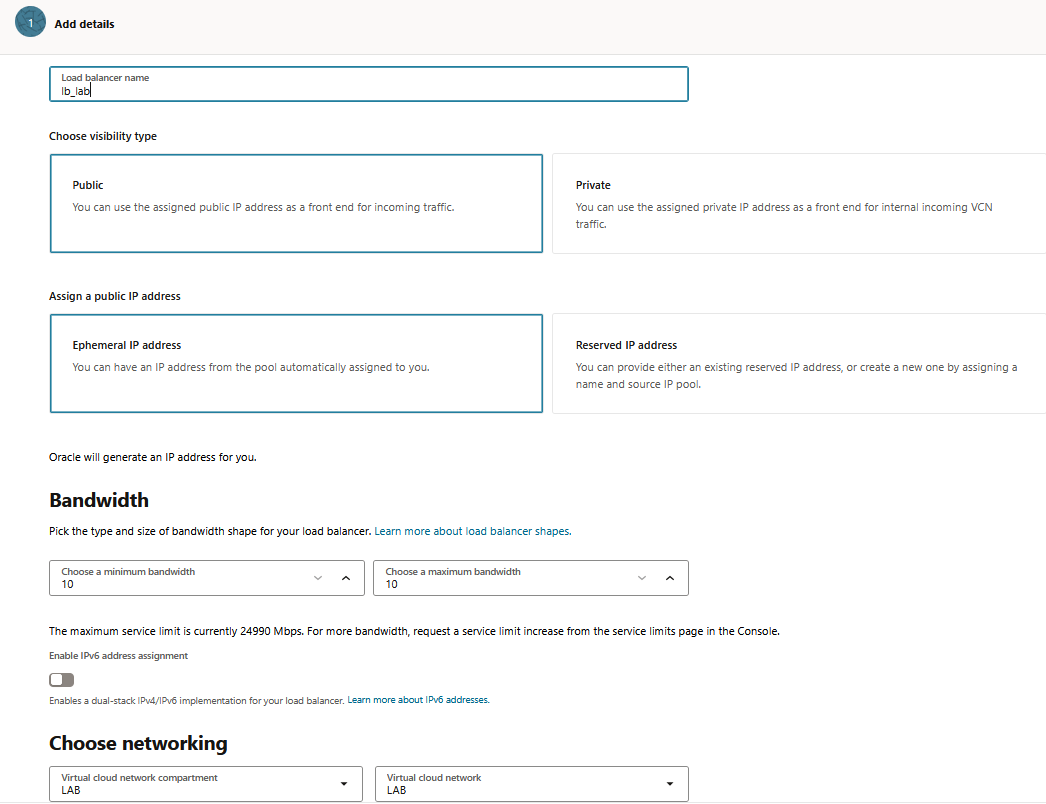Decrease the minimum bandwidth with the down chevron

(x=318, y=578)
